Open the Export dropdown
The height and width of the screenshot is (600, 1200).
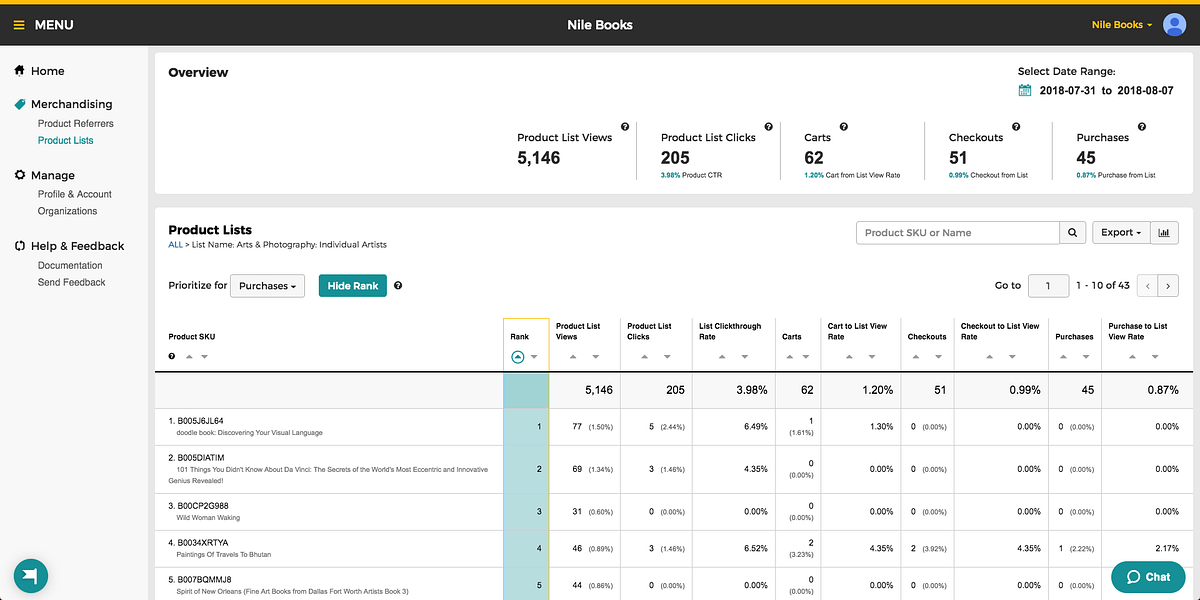pyautogui.click(x=1121, y=233)
